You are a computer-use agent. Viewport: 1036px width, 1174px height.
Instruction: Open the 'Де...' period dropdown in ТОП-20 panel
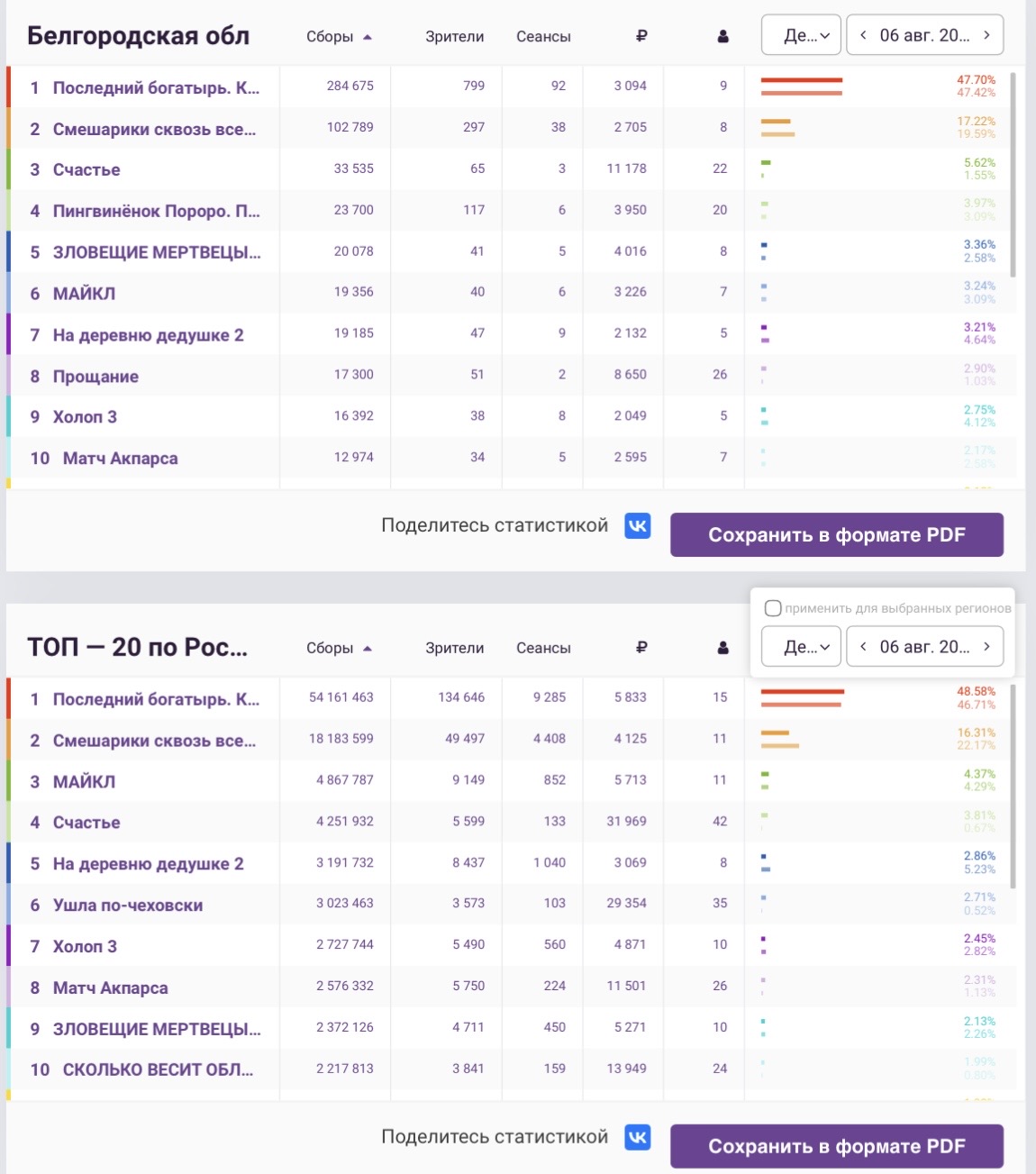(801, 646)
